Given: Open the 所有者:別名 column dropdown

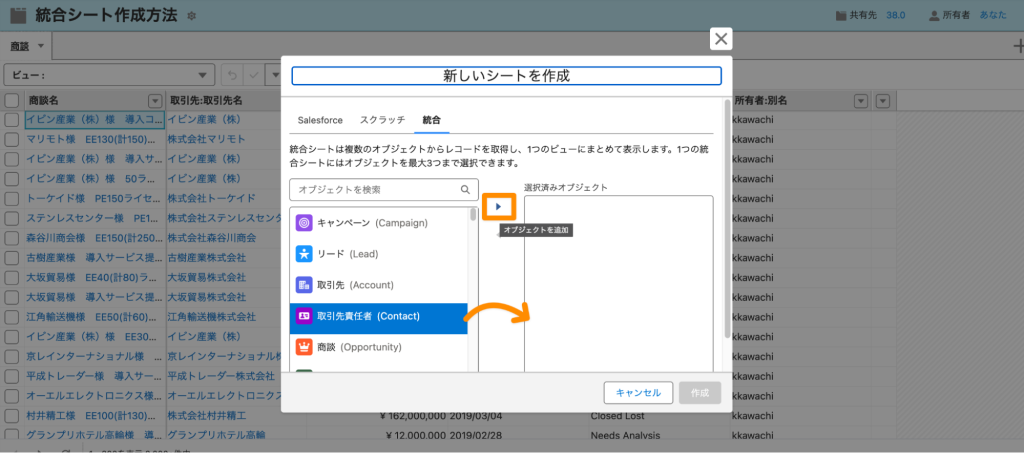Looking at the screenshot, I should pyautogui.click(x=861, y=101).
